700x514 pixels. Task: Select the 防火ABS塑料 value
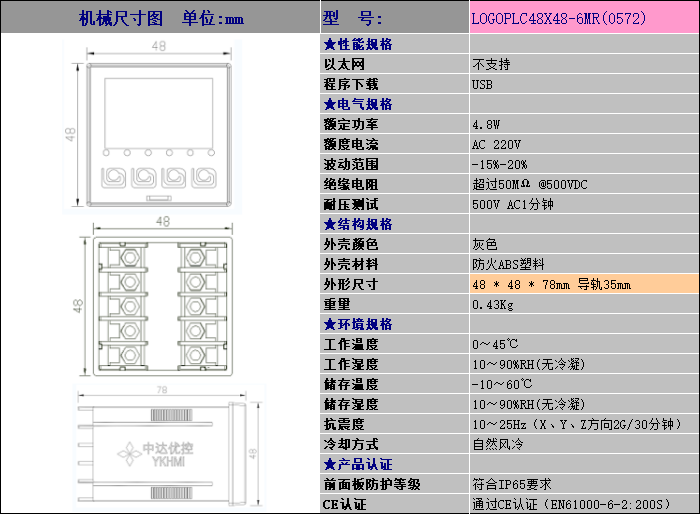point(508,264)
